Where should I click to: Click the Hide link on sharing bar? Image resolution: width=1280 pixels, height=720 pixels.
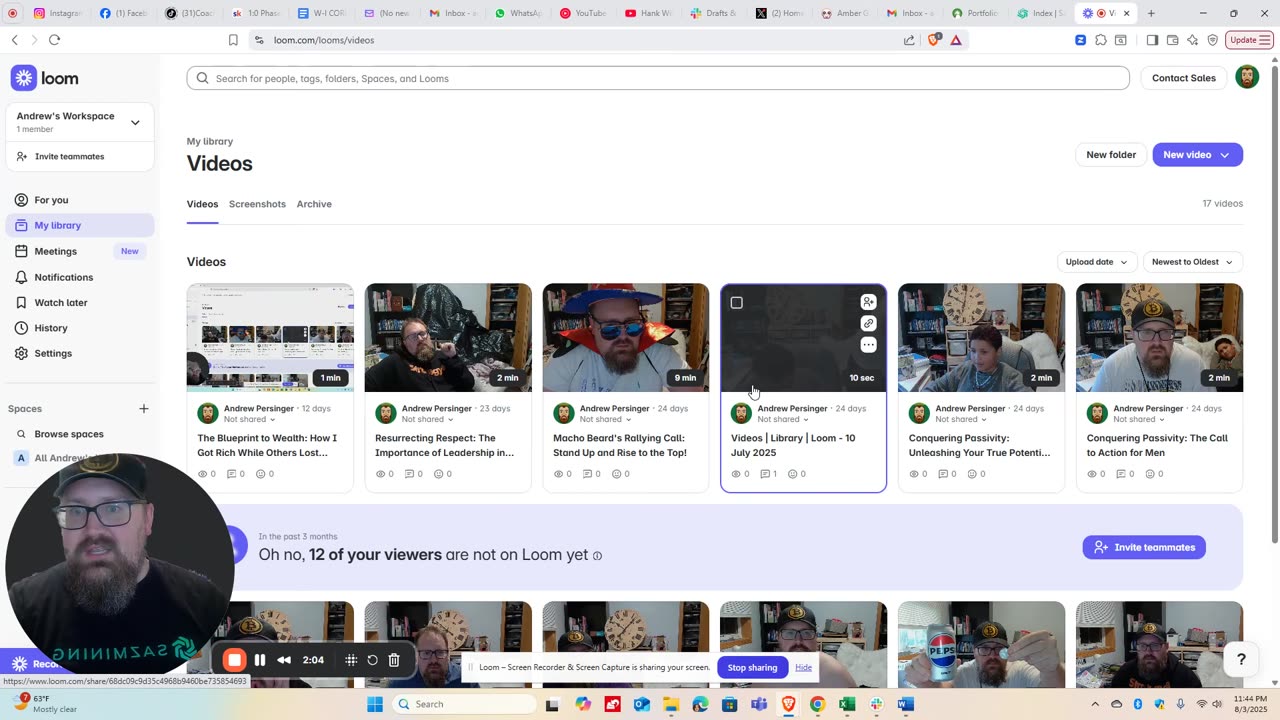(x=803, y=667)
